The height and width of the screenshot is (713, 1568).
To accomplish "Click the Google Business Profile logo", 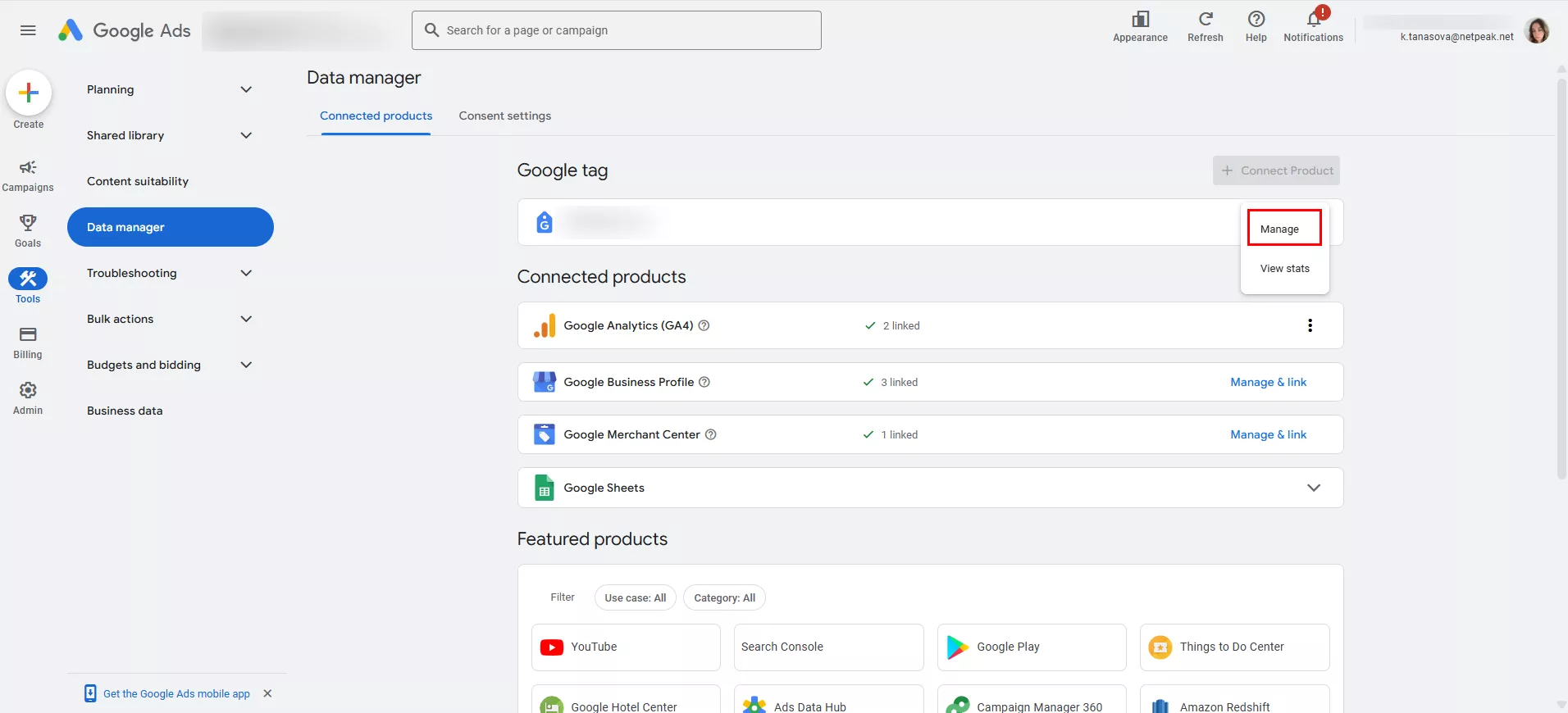I will (545, 382).
